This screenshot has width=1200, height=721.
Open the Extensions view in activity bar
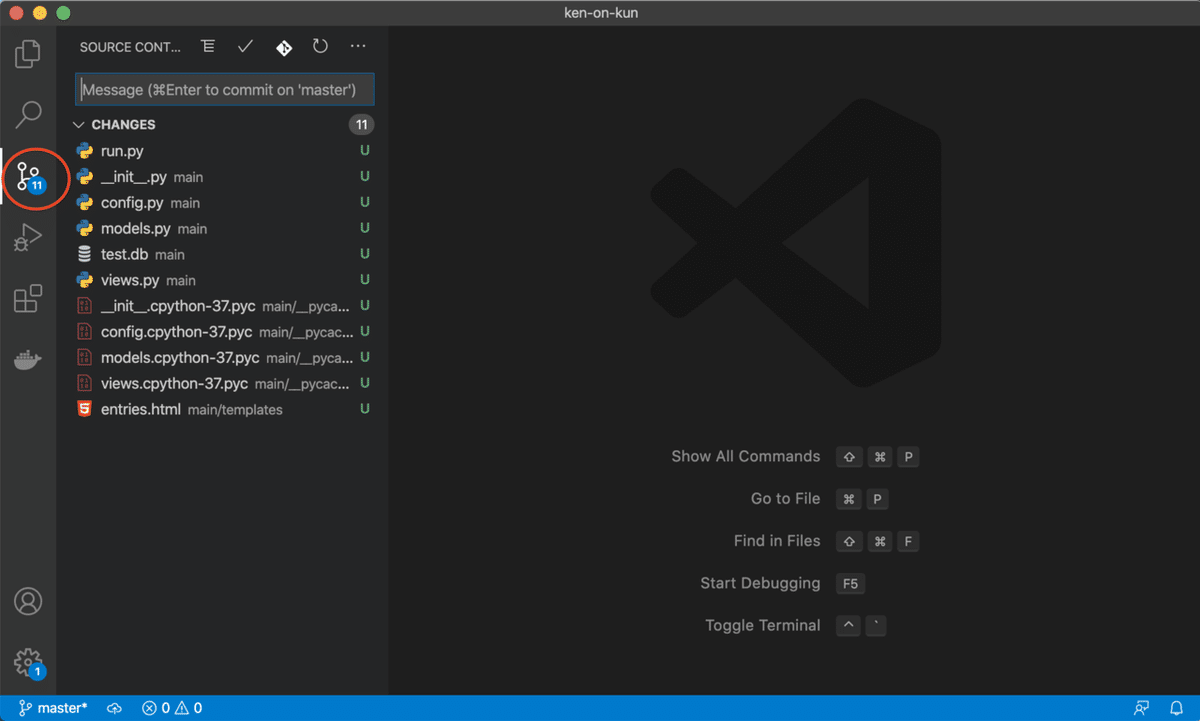[28, 298]
